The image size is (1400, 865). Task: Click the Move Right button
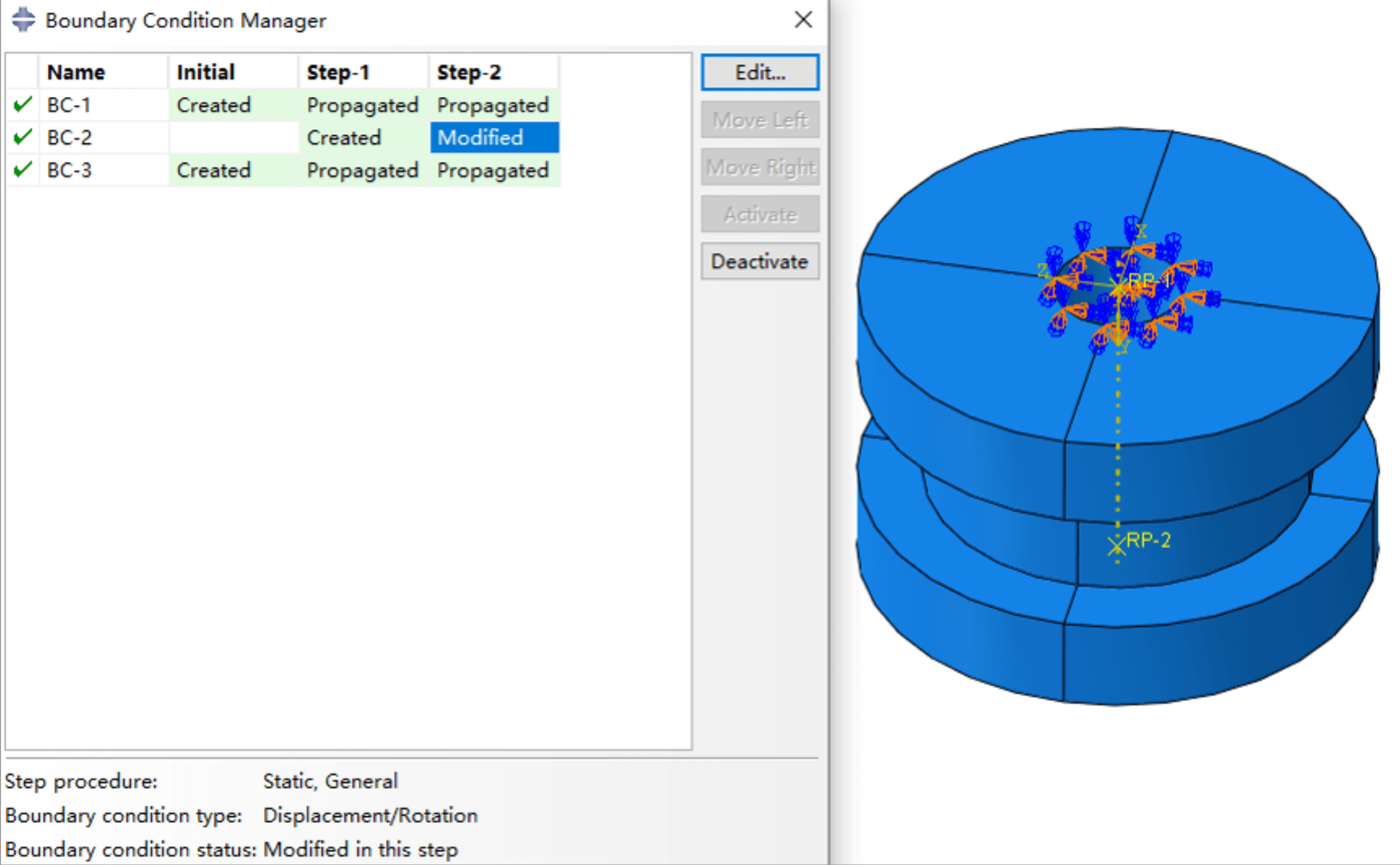click(x=760, y=167)
